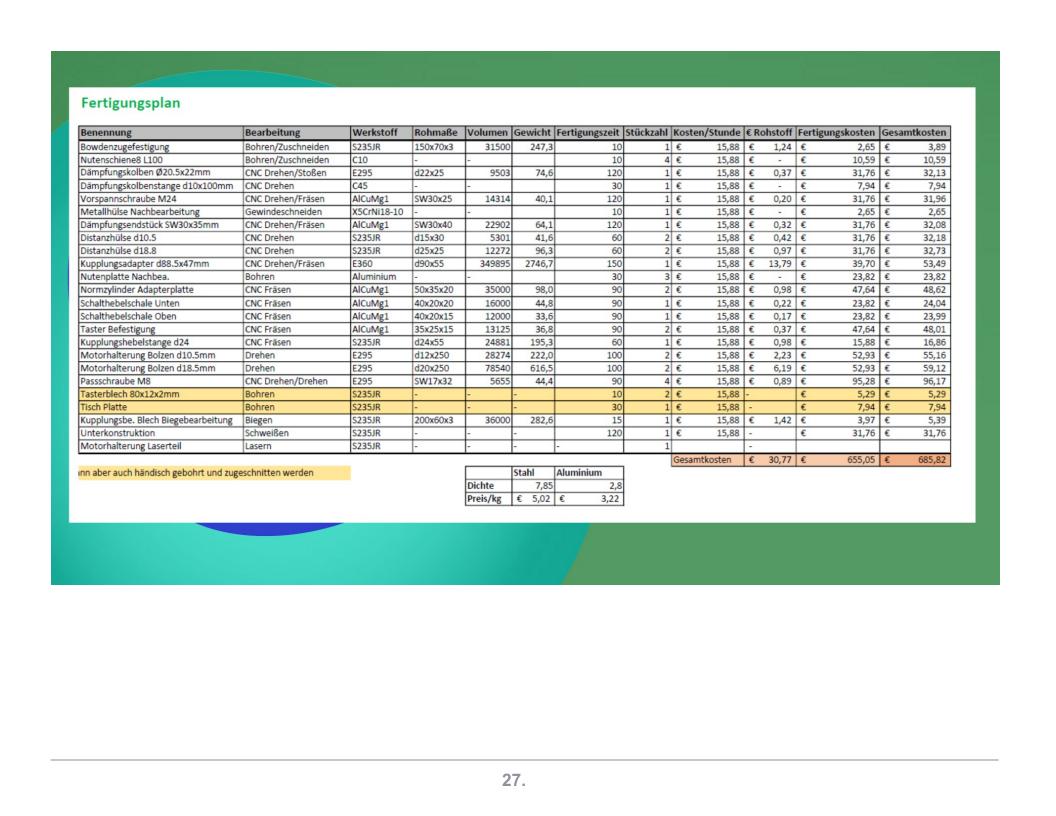Click page number 27 at bottom

coord(514,779)
